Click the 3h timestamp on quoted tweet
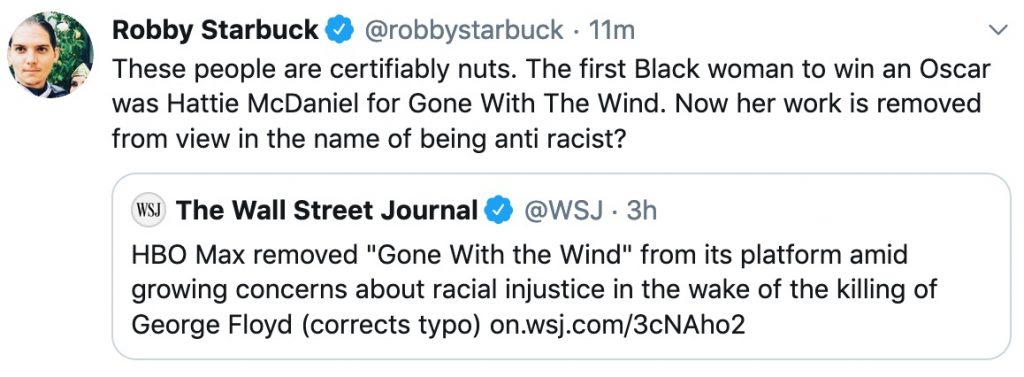Image resolution: width=1024 pixels, height=377 pixels. [x=641, y=211]
